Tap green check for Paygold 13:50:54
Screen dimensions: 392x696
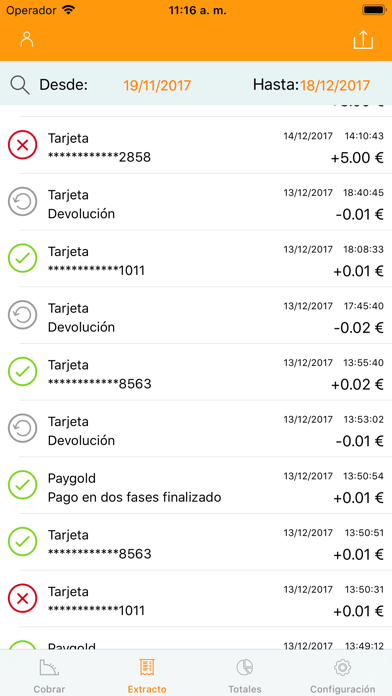pos(22,485)
